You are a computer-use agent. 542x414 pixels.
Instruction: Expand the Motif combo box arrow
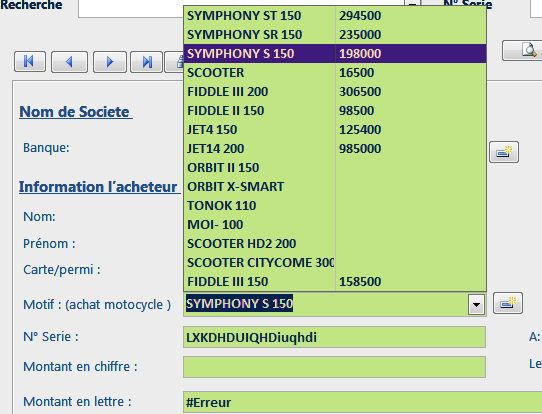(476, 304)
